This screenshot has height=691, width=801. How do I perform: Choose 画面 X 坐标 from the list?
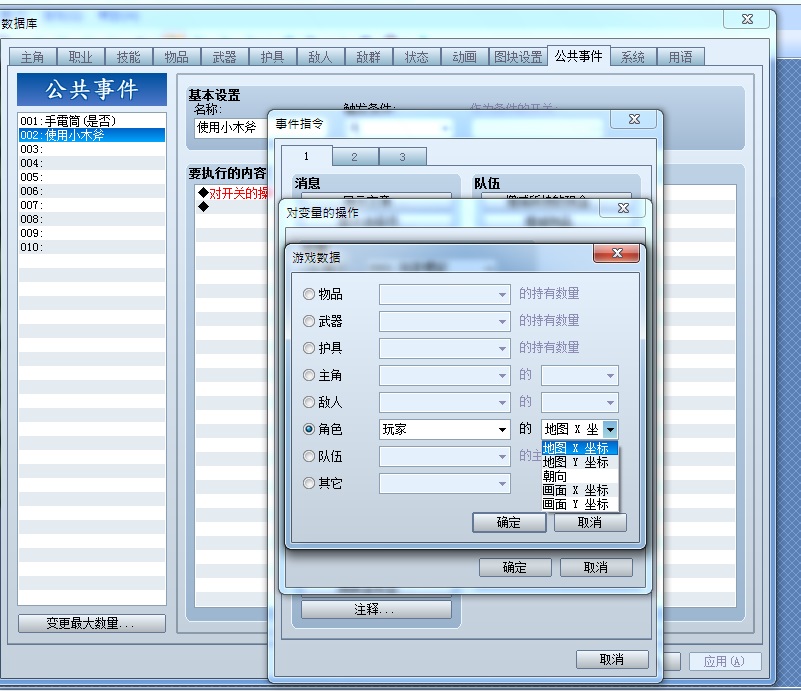pyautogui.click(x=580, y=490)
